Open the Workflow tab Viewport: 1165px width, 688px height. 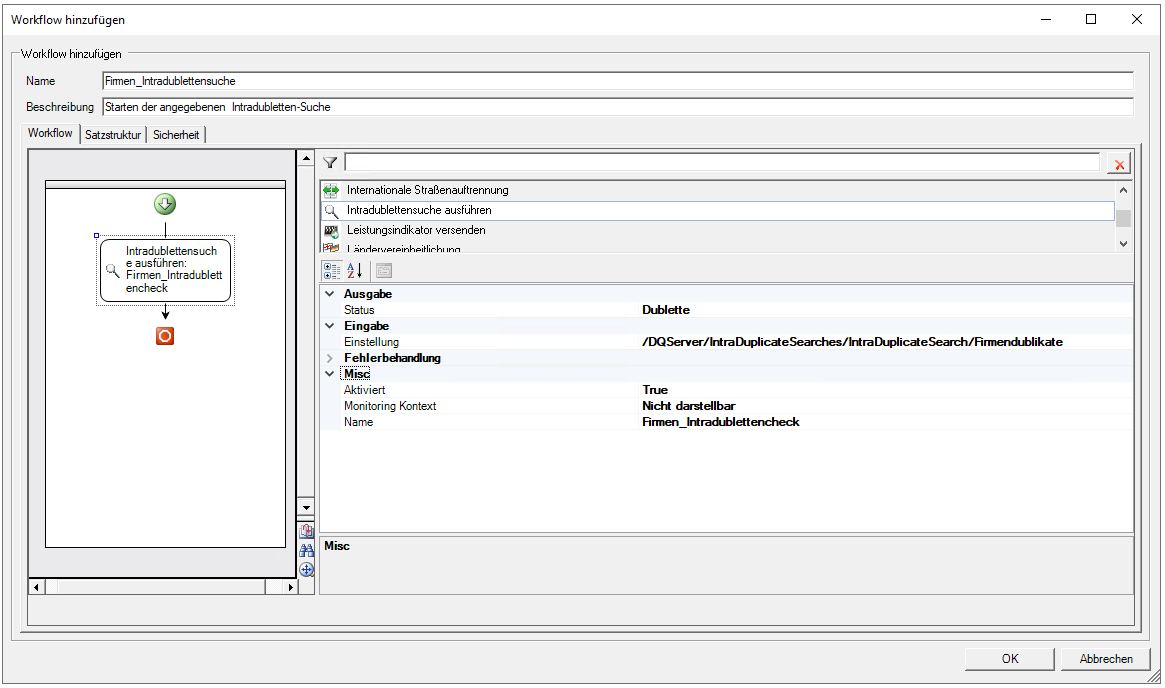pos(51,133)
